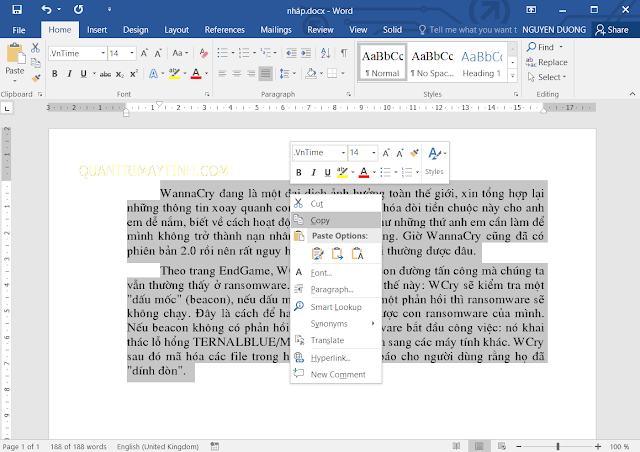The width and height of the screenshot is (640, 452).
Task: Switch to Web Layout view in status bar
Action: [502, 446]
